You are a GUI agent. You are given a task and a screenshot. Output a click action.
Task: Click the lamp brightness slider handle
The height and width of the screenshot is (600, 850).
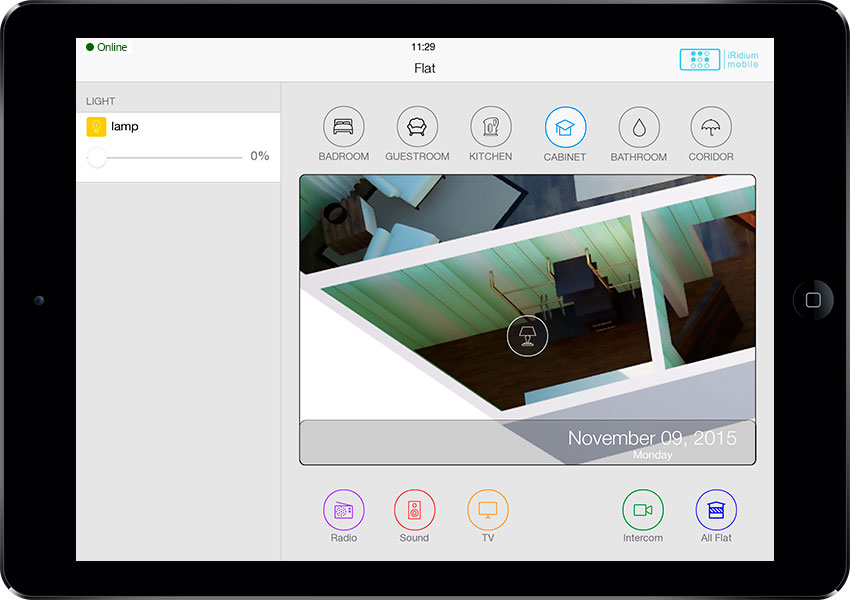(97, 158)
